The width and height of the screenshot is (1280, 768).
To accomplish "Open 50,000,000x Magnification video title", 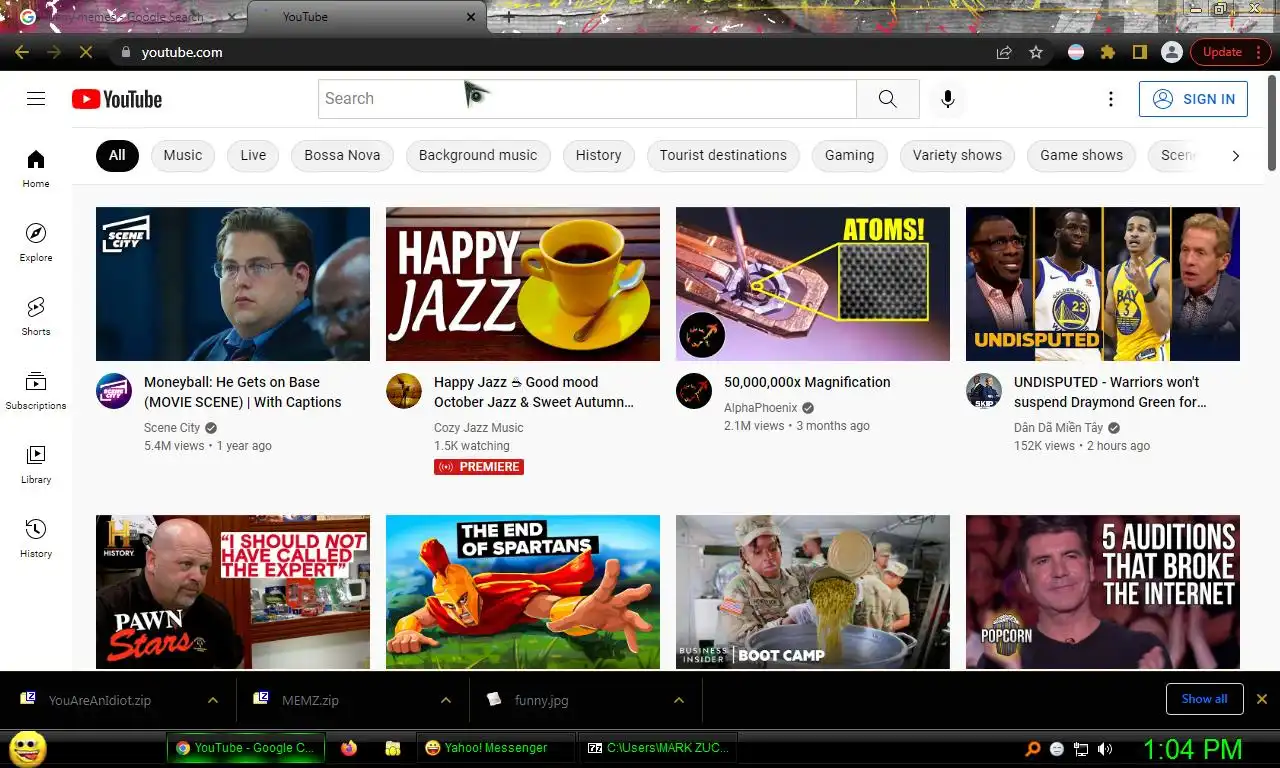I will (807, 382).
